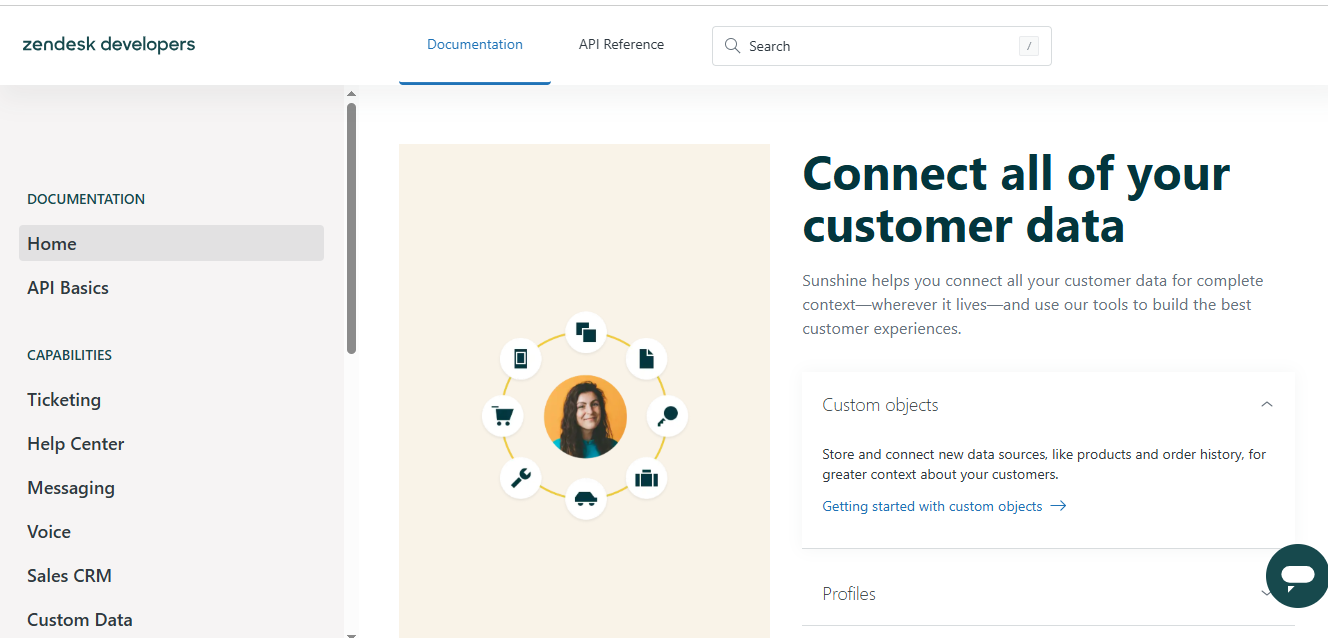The width and height of the screenshot is (1328, 638).
Task: Click the magnifying glass icon in circle
Action: (668, 415)
